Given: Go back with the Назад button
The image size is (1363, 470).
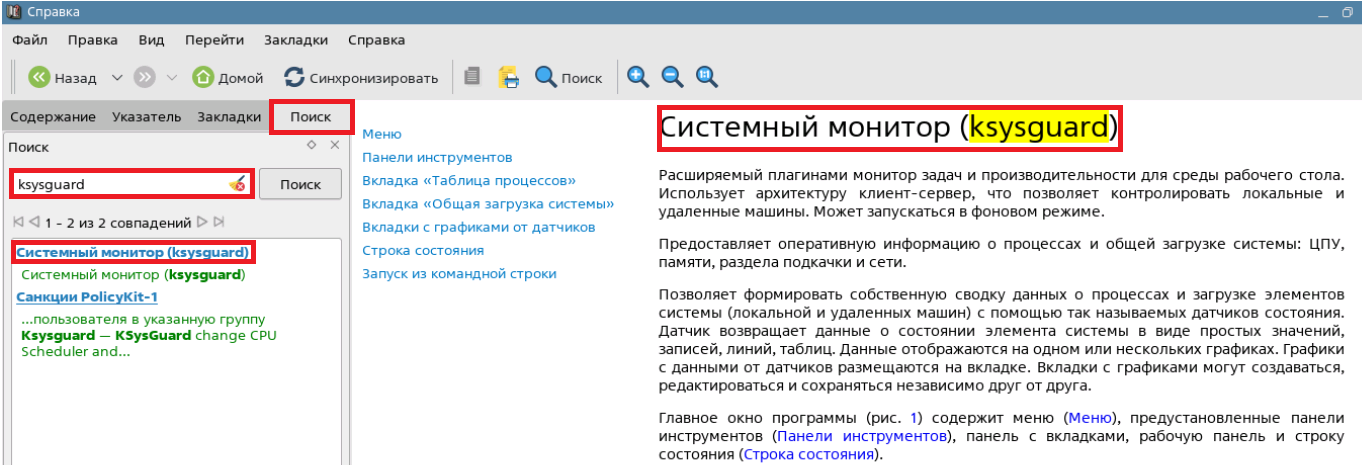Looking at the screenshot, I should click(x=62, y=77).
